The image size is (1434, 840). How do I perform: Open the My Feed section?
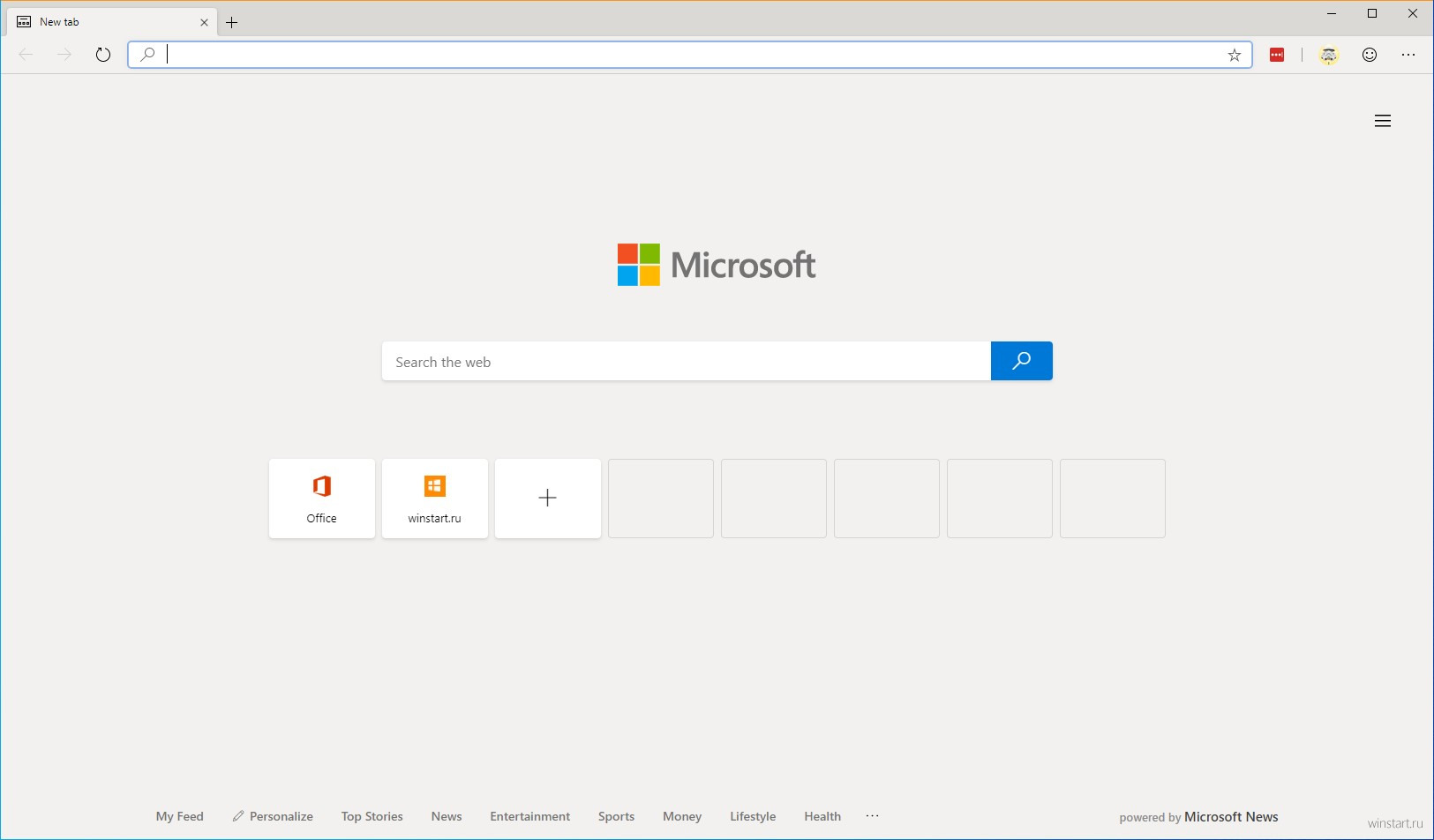(x=180, y=816)
